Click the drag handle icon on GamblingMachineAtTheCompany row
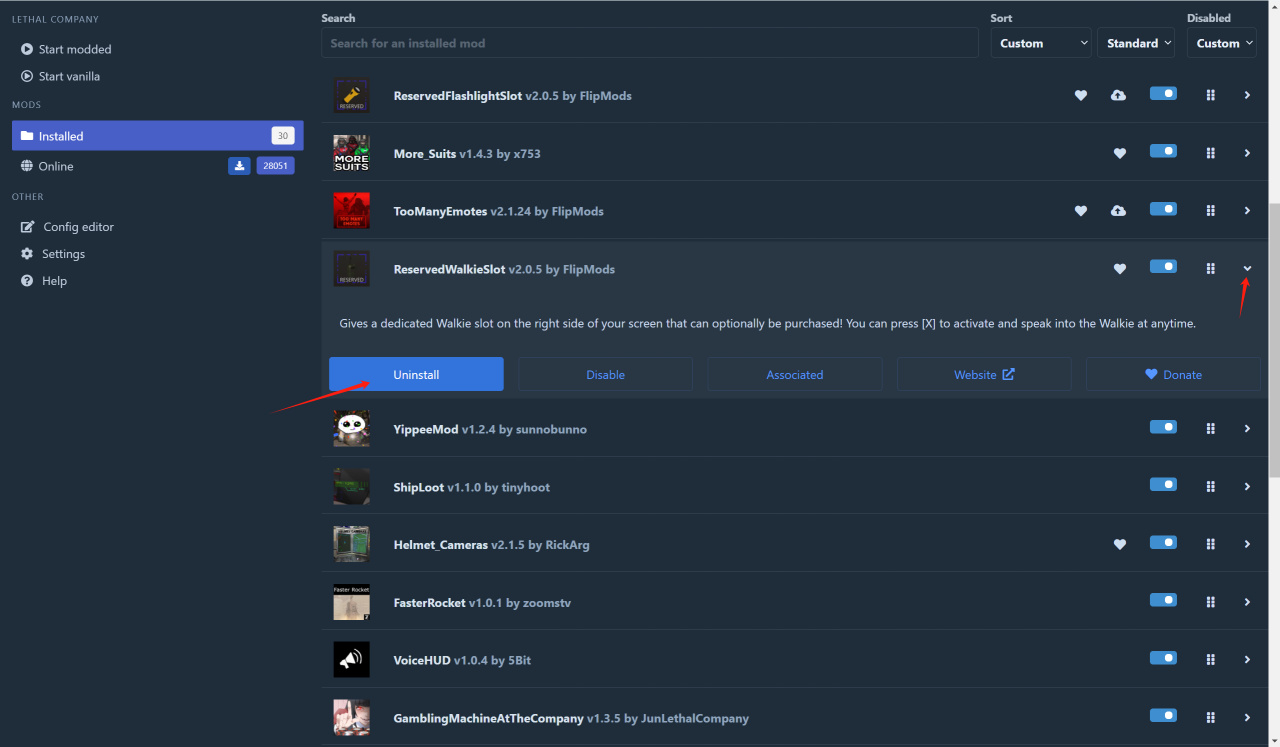This screenshot has height=747, width=1280. 1210,717
